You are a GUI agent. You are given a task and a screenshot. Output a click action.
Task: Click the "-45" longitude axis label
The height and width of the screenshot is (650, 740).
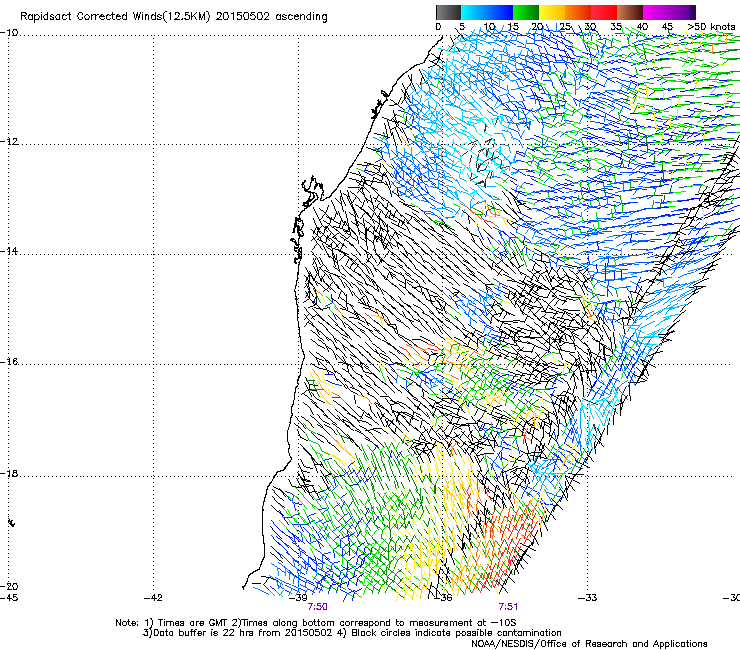click(x=9, y=598)
